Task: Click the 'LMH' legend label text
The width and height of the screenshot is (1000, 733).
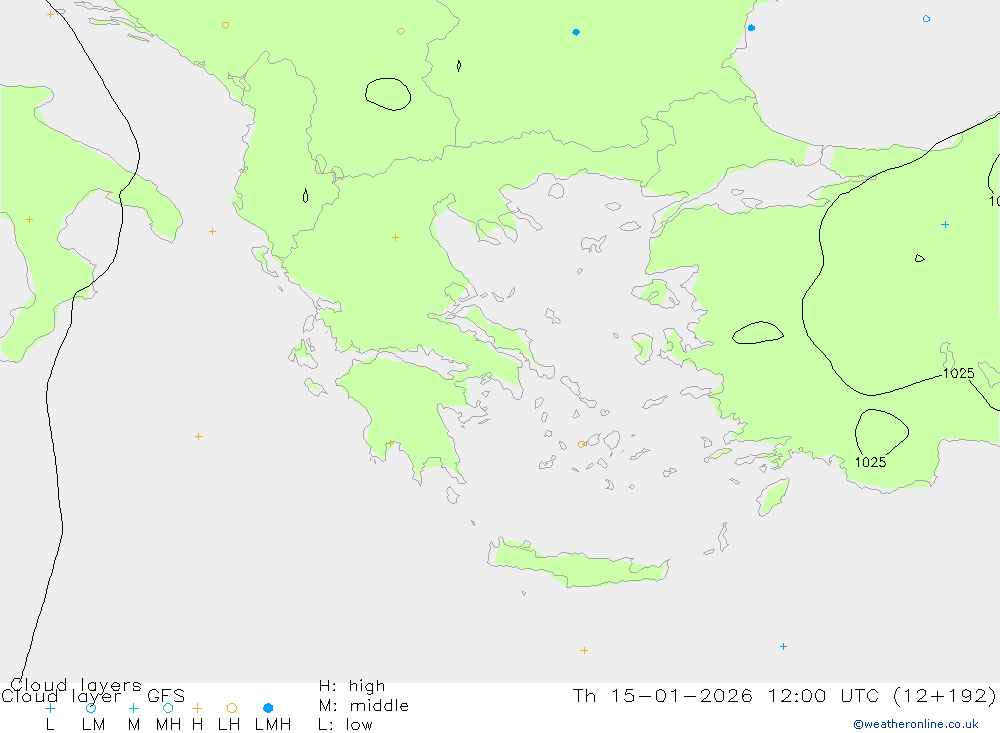Action: [273, 725]
